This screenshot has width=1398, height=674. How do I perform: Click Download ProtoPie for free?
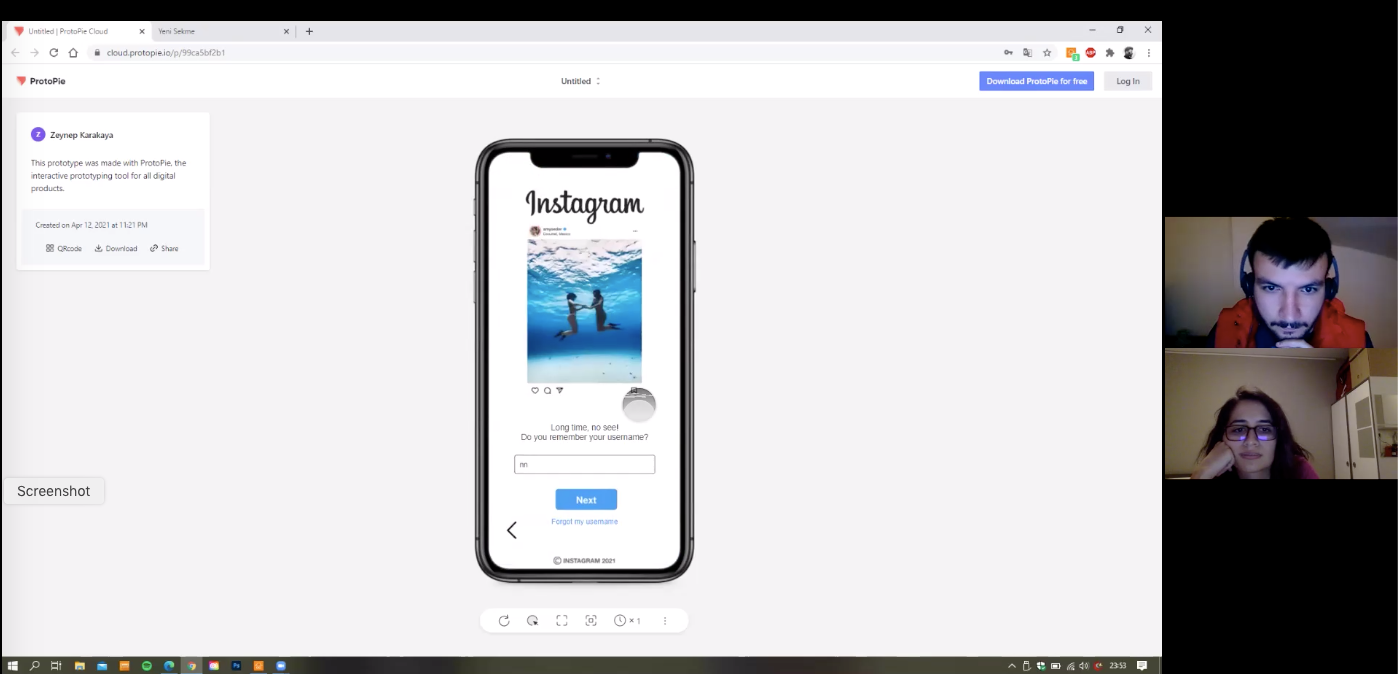tap(1036, 81)
